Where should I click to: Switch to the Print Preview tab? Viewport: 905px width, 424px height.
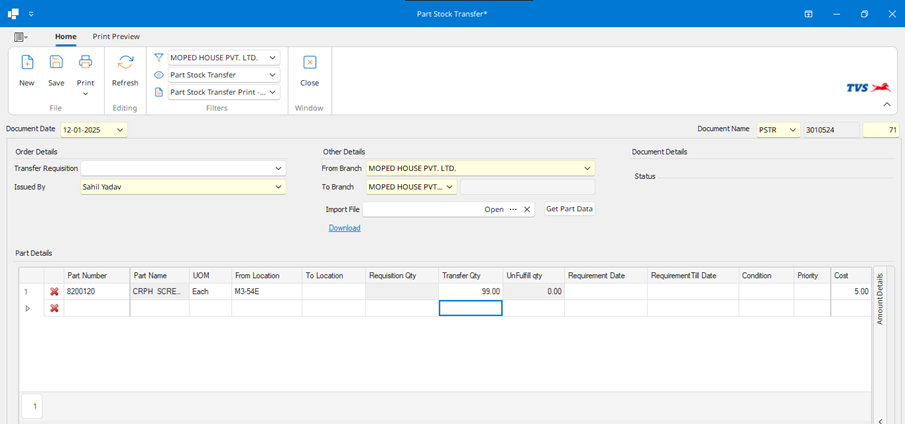point(116,36)
